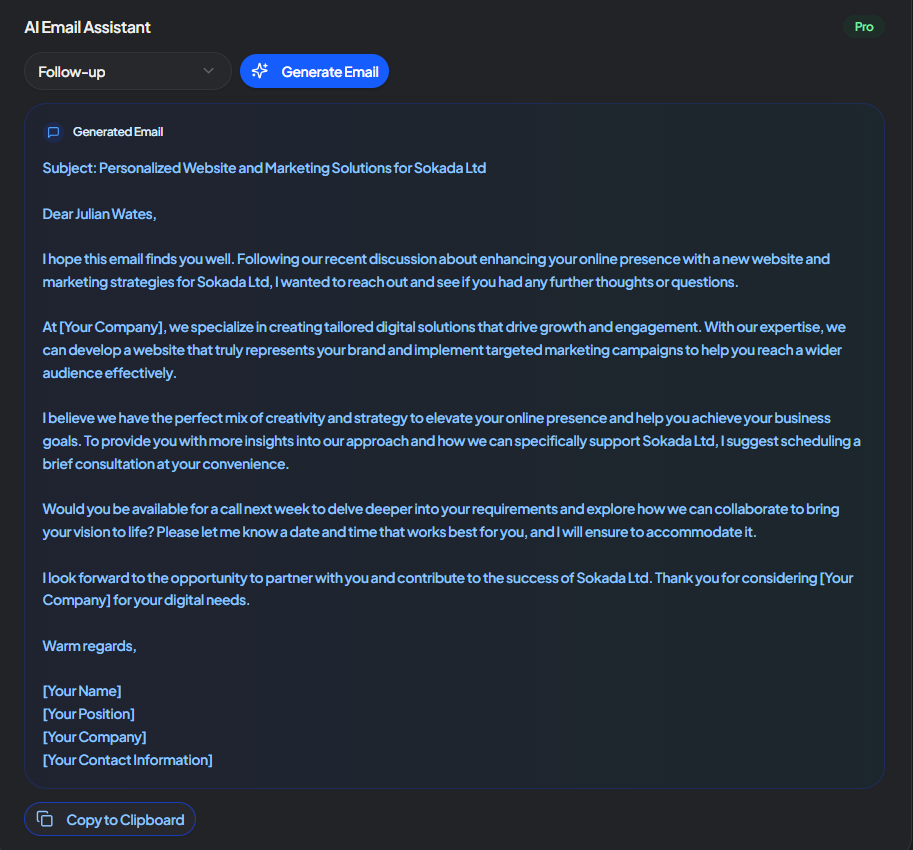Click the [Your Position] placeholder
913x850 pixels.
click(89, 714)
